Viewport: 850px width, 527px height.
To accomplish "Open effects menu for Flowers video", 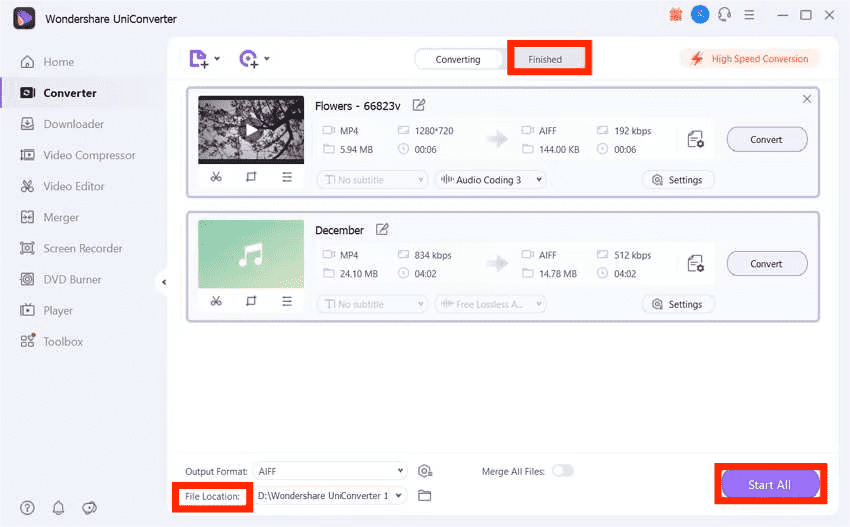I will coord(287,177).
